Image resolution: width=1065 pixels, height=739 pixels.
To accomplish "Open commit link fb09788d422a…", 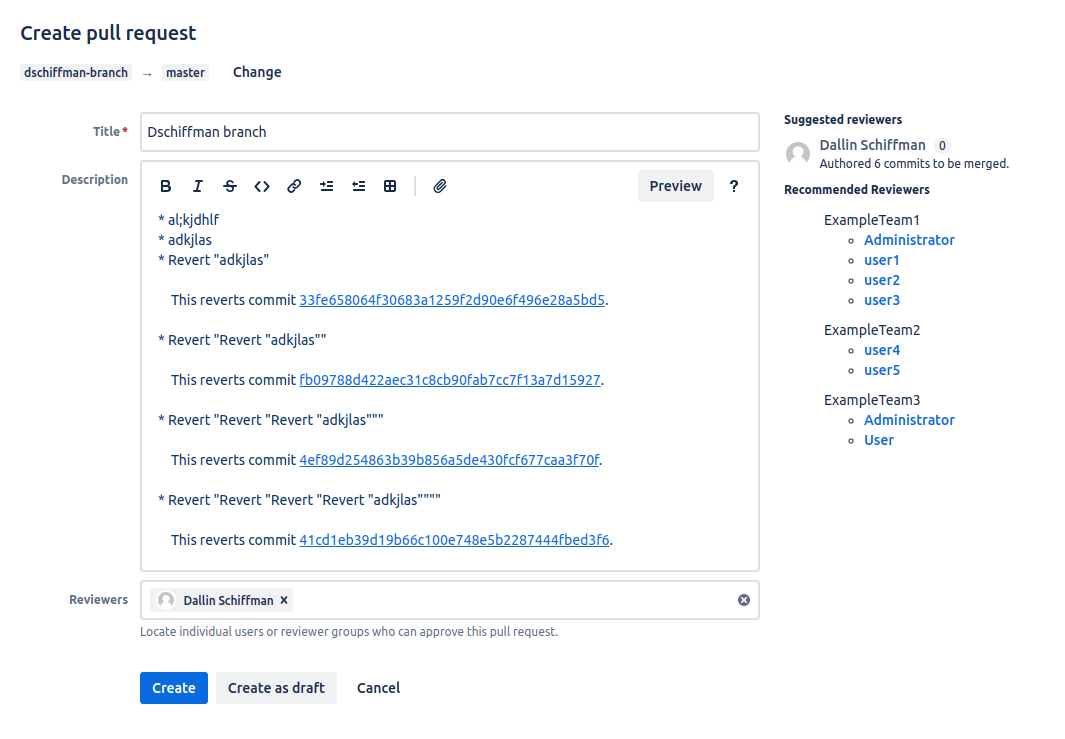I will [x=450, y=380].
